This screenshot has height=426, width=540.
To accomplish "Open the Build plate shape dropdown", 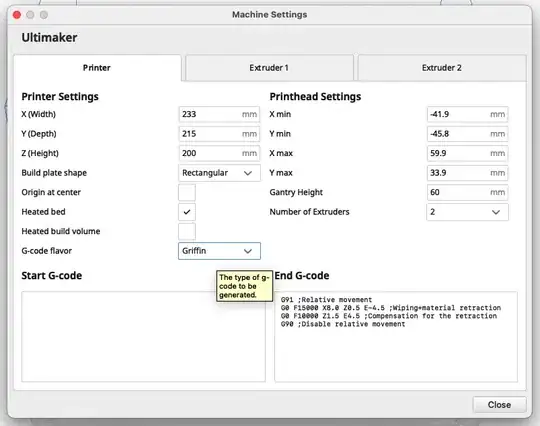I will coord(219,173).
